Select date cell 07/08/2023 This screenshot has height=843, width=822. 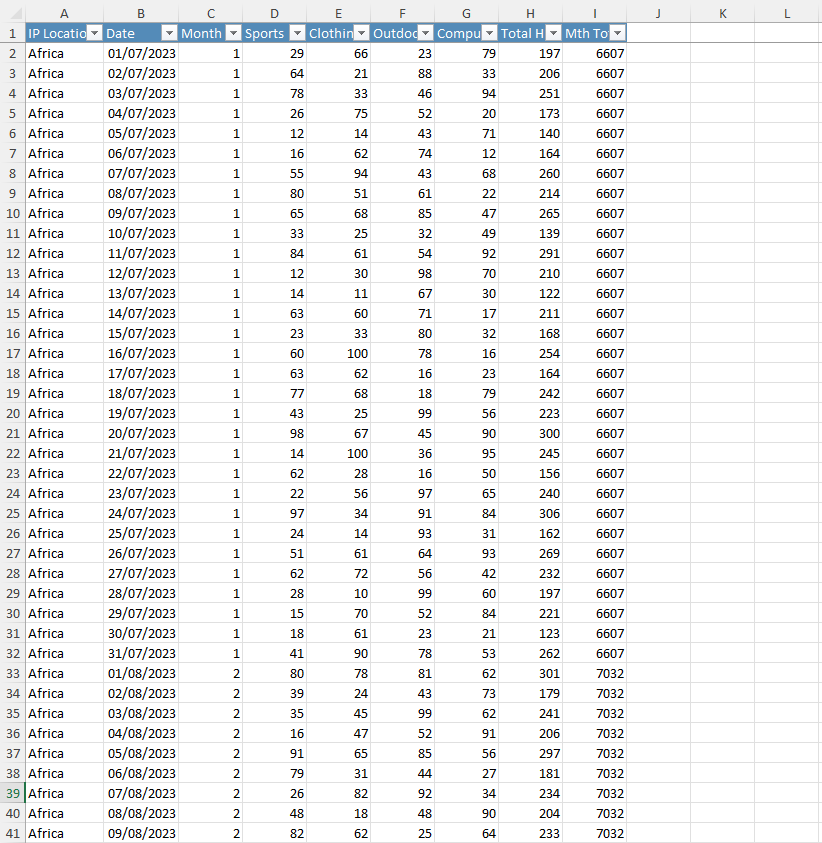(x=141, y=794)
